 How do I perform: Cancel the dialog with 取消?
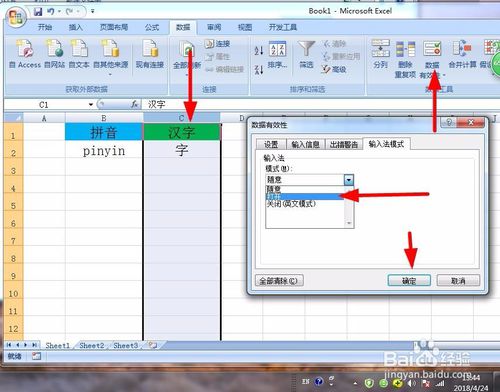pos(458,281)
